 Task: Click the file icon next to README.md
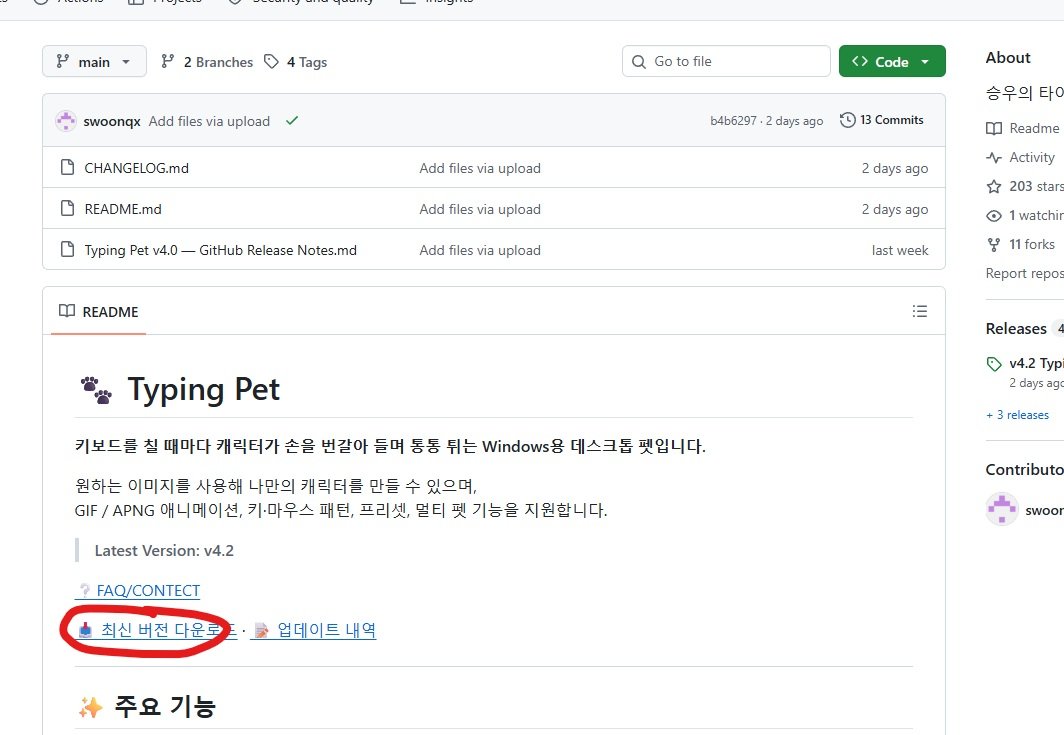pyautogui.click(x=67, y=208)
